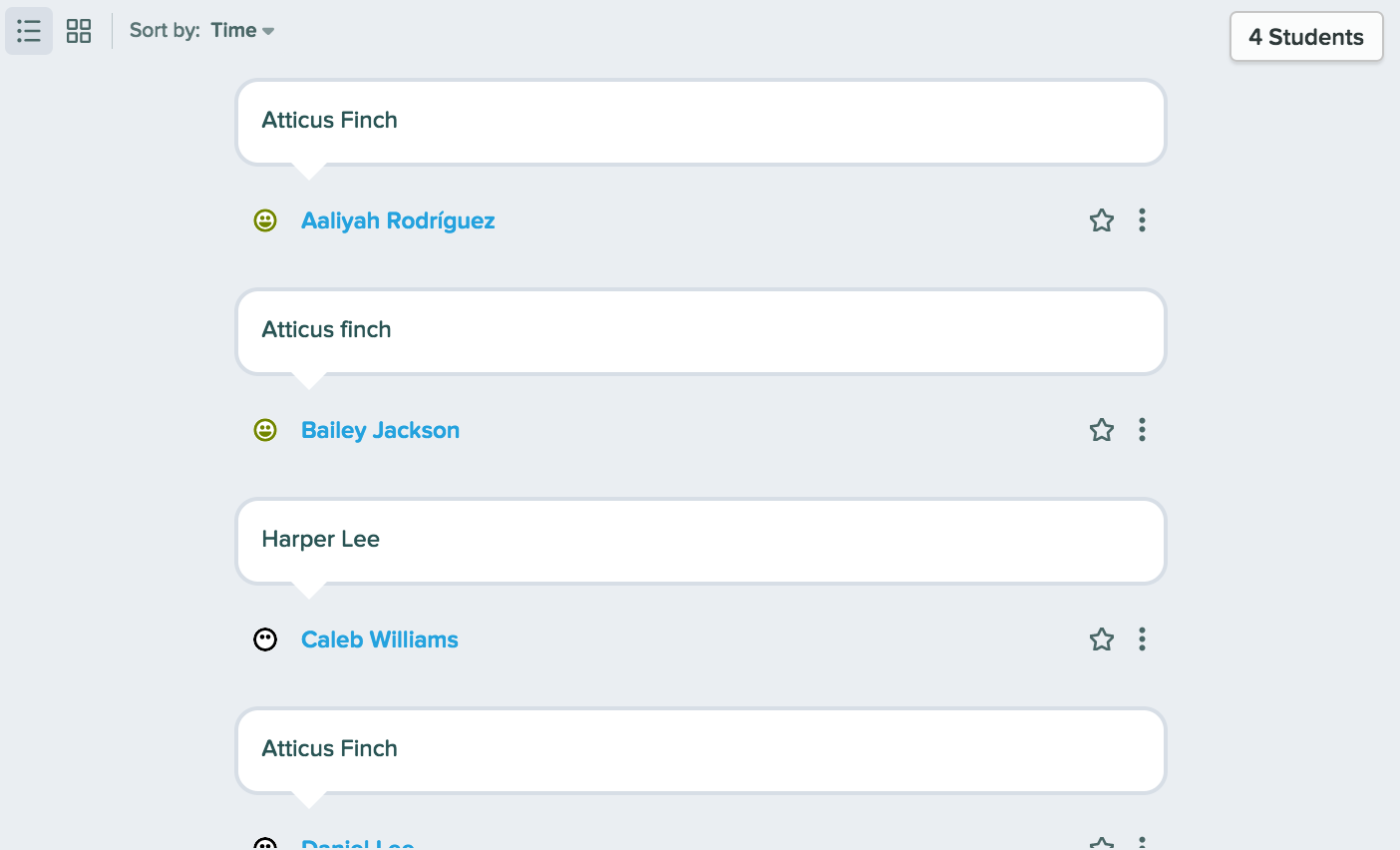The height and width of the screenshot is (850, 1400).
Task: Switch to grid view layout
Action: [x=79, y=31]
